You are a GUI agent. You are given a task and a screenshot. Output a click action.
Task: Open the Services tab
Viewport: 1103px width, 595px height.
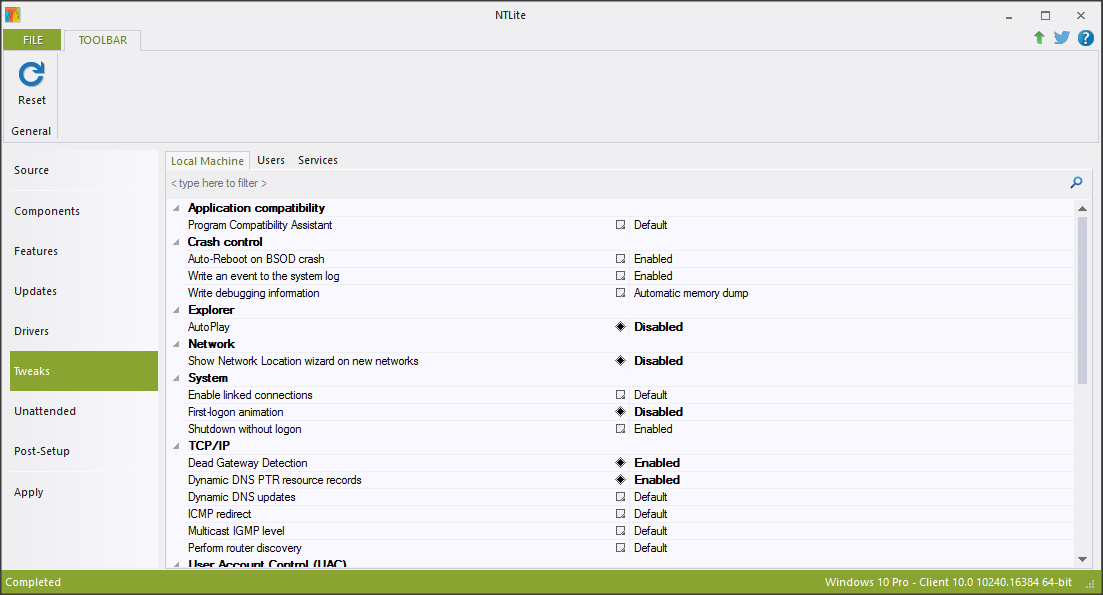click(318, 160)
